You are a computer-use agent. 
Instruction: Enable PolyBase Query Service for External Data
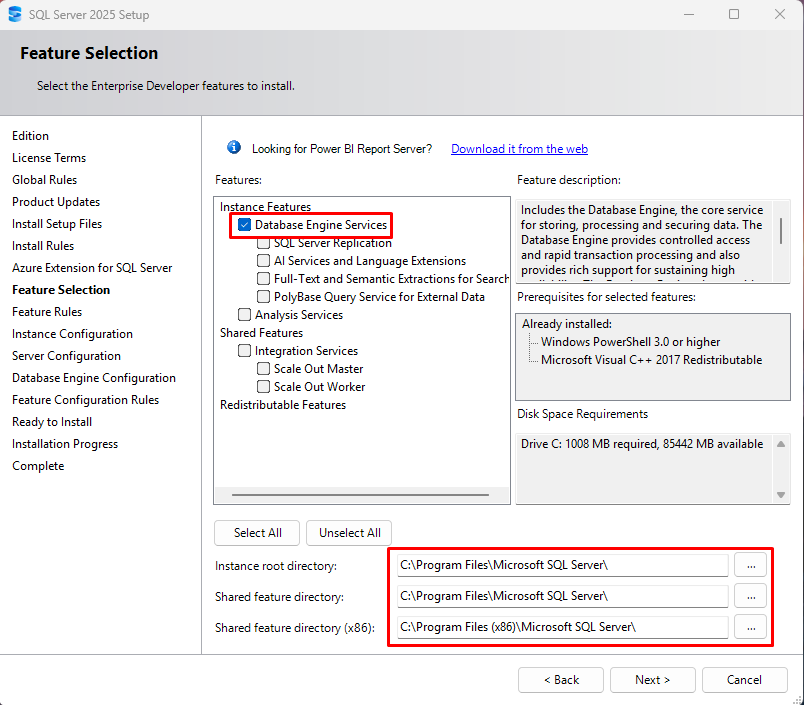pos(264,297)
